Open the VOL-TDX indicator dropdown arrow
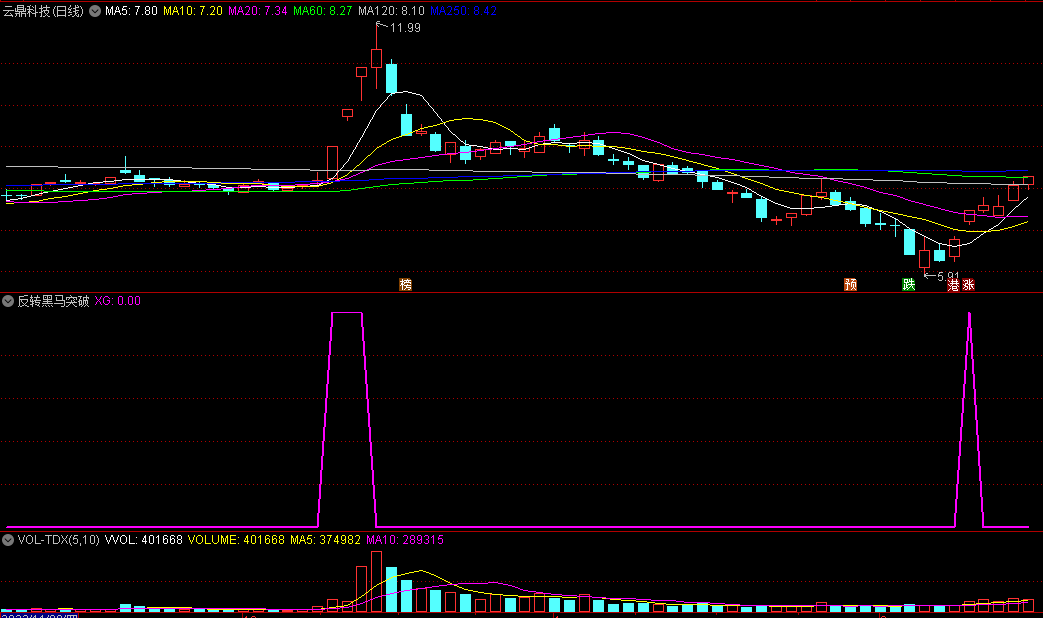Viewport: 1043px width, 618px height. [x=8, y=540]
